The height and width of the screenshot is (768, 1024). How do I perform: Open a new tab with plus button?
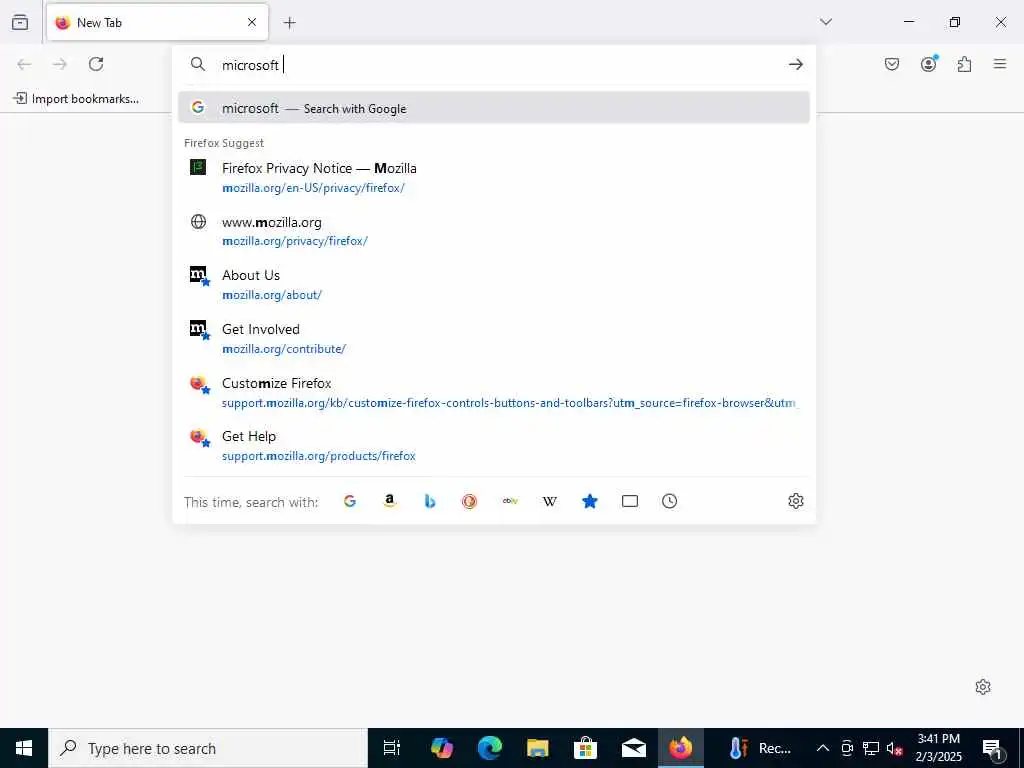pos(290,23)
